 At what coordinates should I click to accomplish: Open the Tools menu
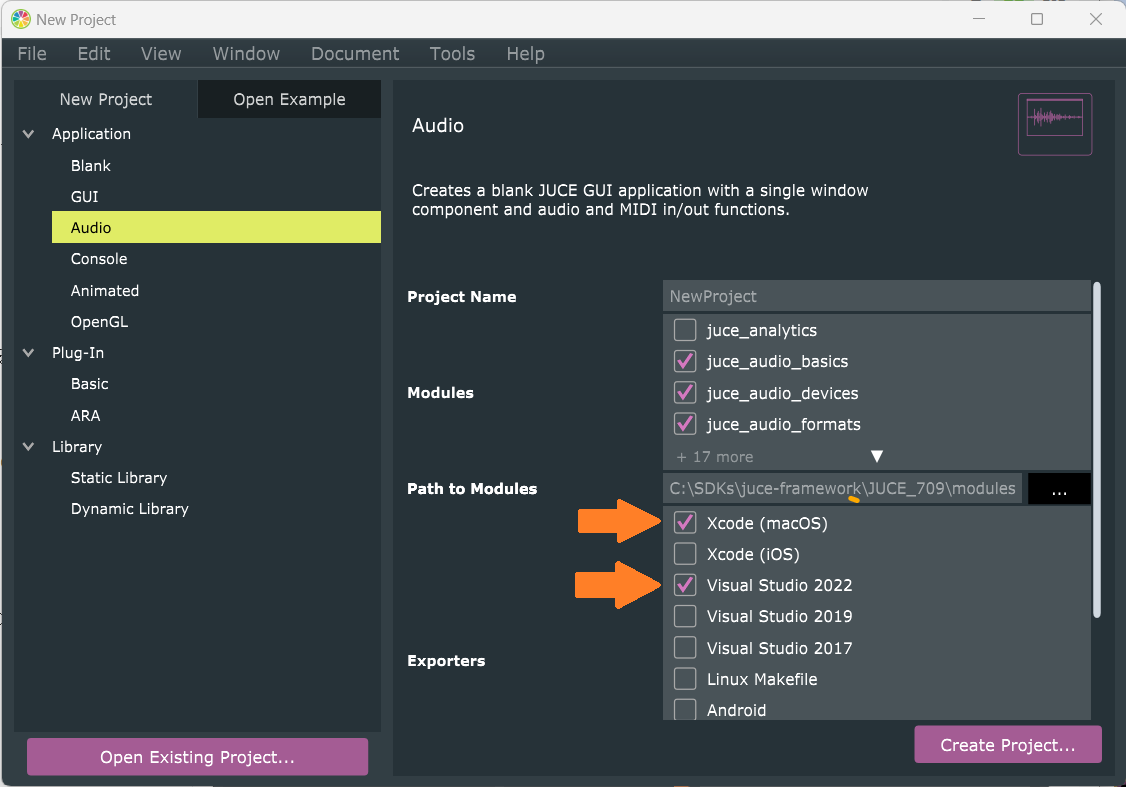pos(452,54)
